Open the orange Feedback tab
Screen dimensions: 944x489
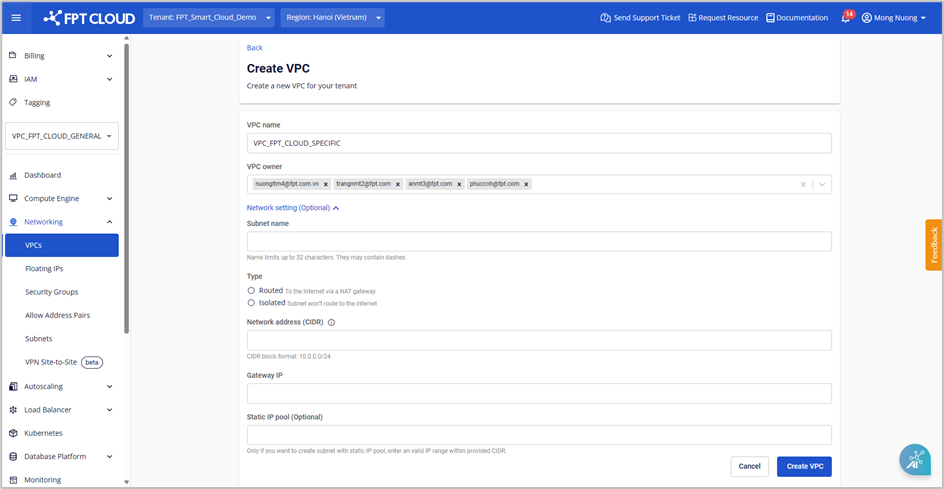coord(933,245)
